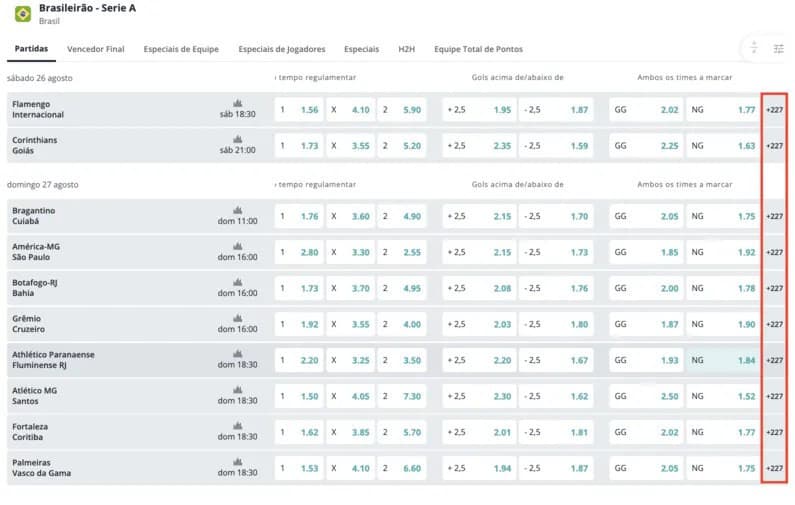Click the sábado 26 agosto date header

click(x=40, y=78)
